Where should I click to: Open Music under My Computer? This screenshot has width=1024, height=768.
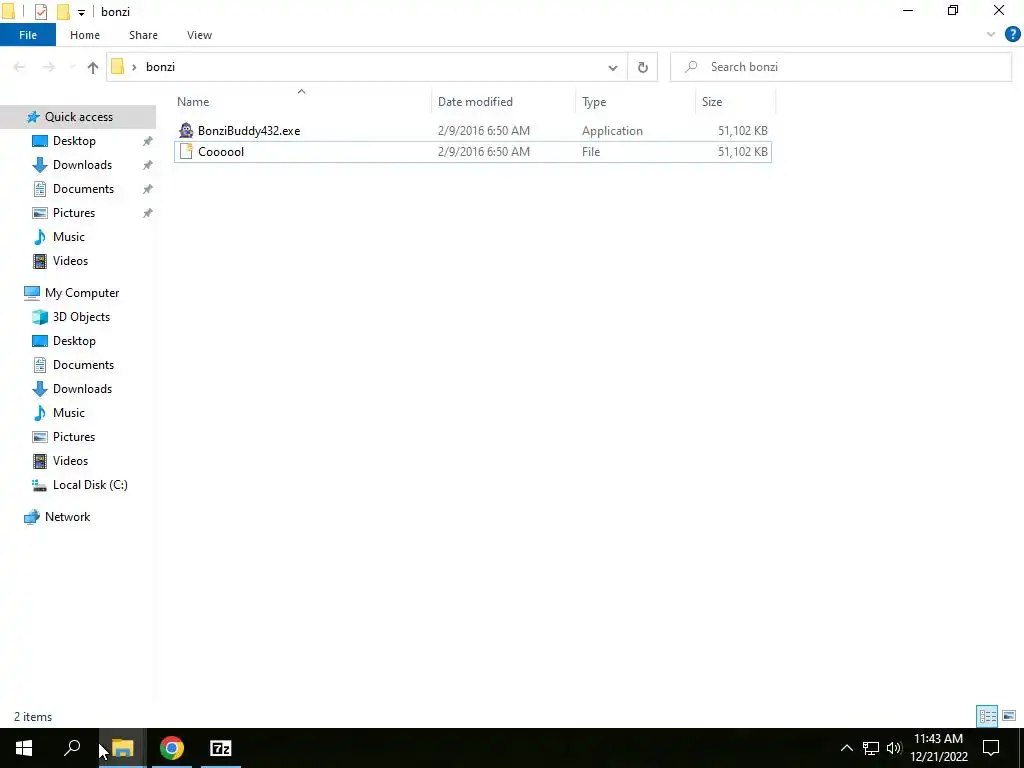pos(69,413)
